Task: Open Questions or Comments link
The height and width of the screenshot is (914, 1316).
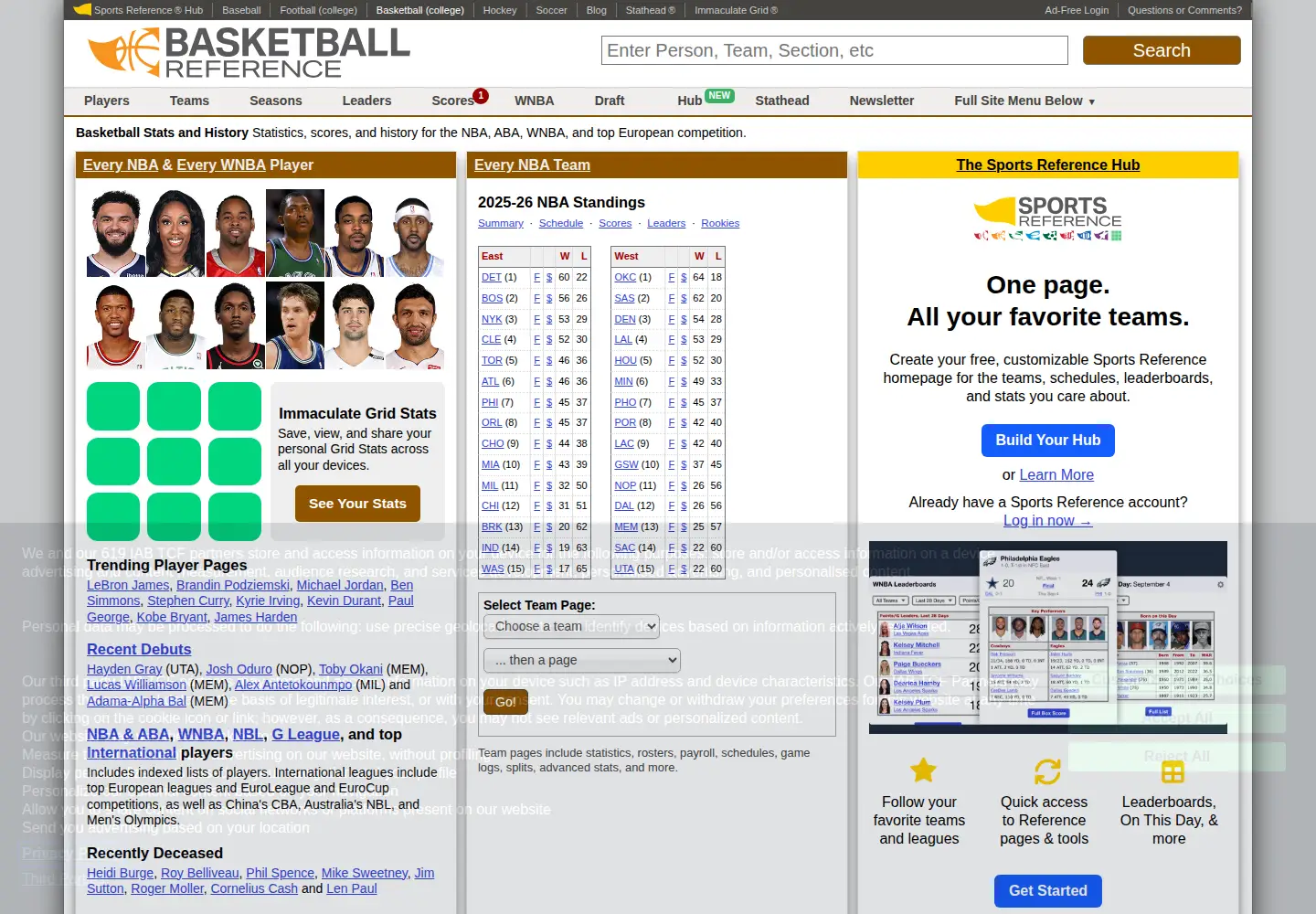Action: tap(1184, 10)
